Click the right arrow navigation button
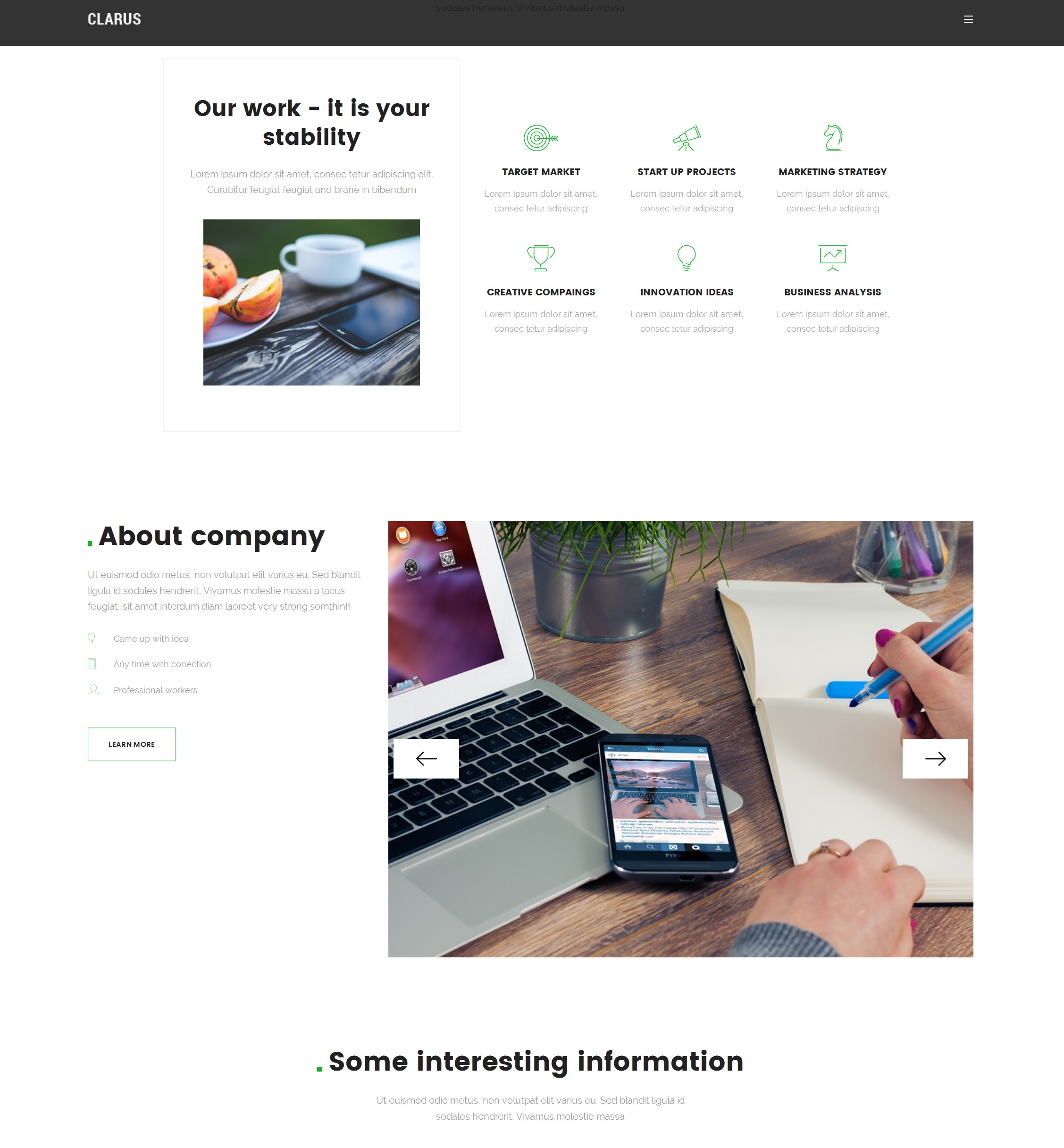The height and width of the screenshot is (1148, 1064). click(935, 758)
